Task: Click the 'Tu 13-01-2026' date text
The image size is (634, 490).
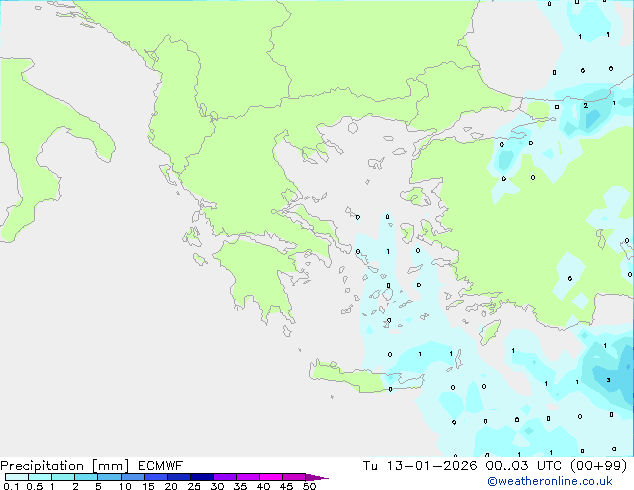Action: [x=420, y=466]
